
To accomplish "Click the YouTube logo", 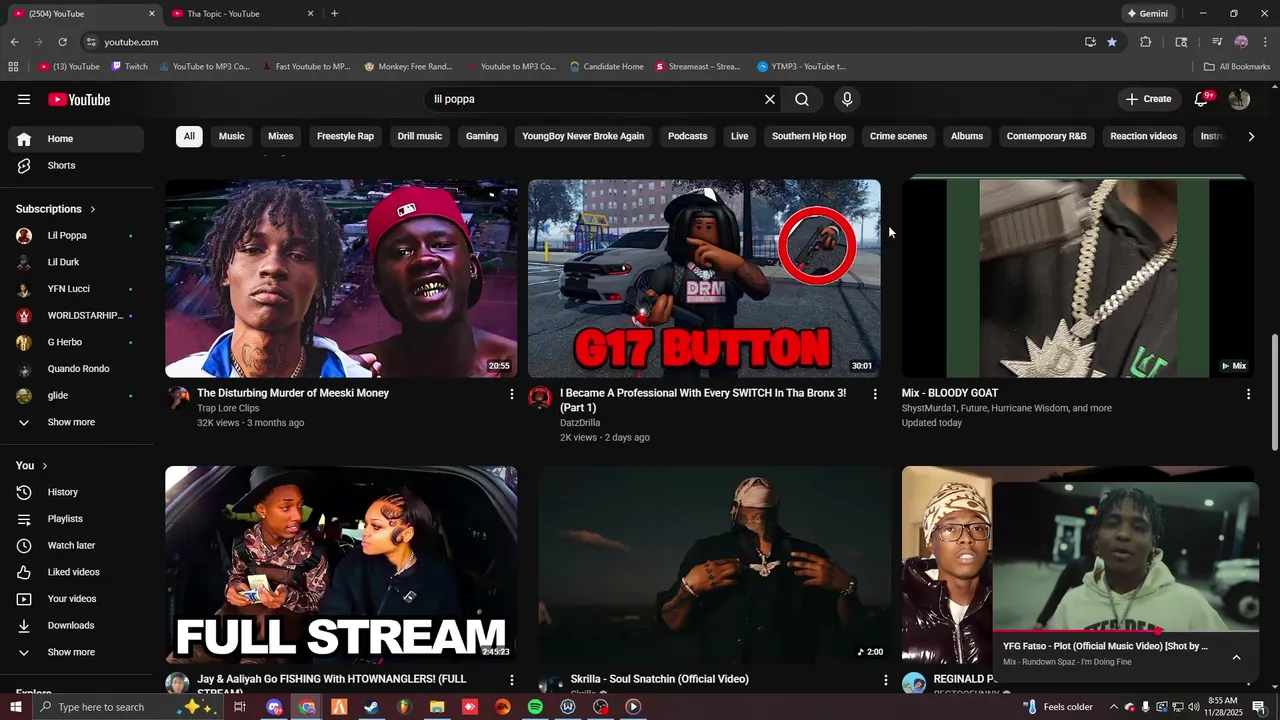I will pyautogui.click(x=79, y=99).
